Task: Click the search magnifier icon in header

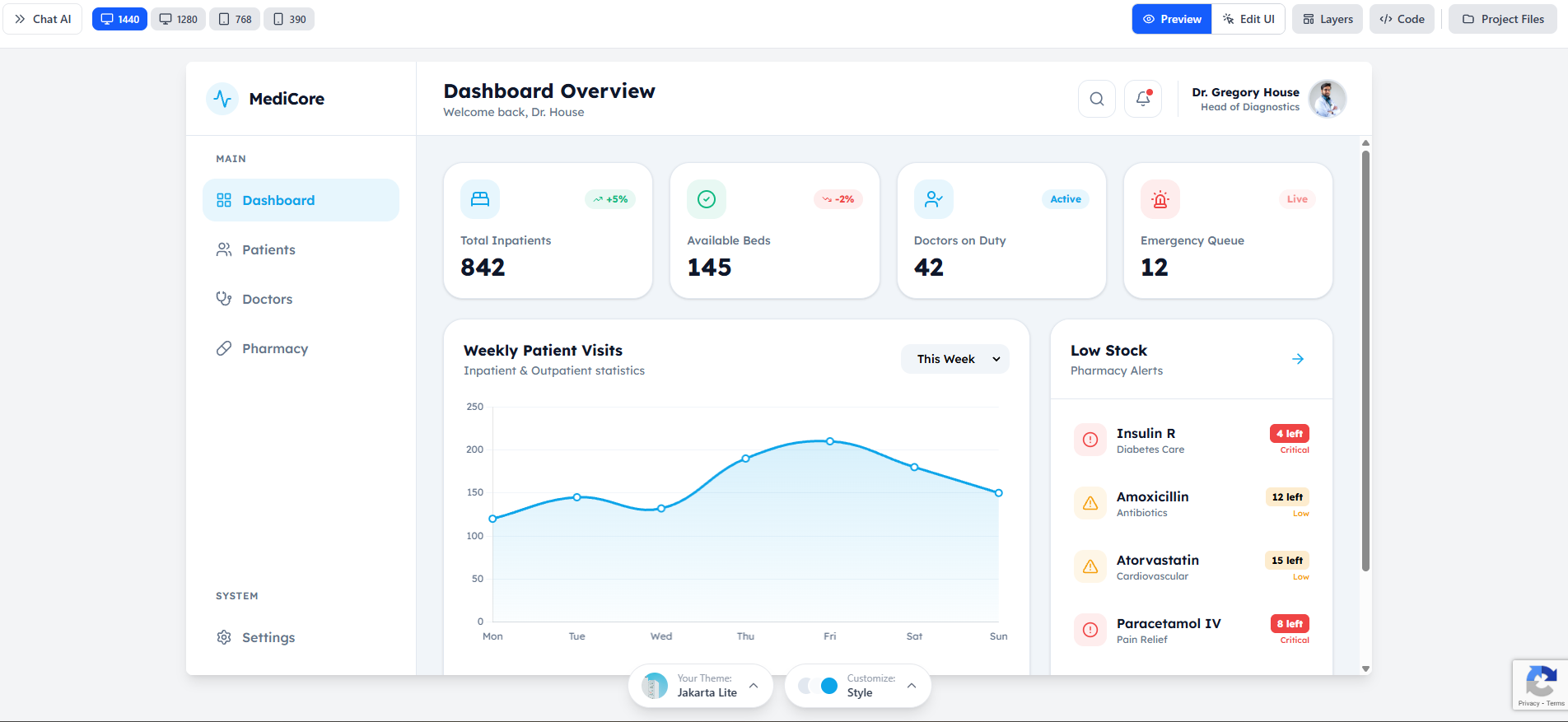Action: click(1097, 99)
